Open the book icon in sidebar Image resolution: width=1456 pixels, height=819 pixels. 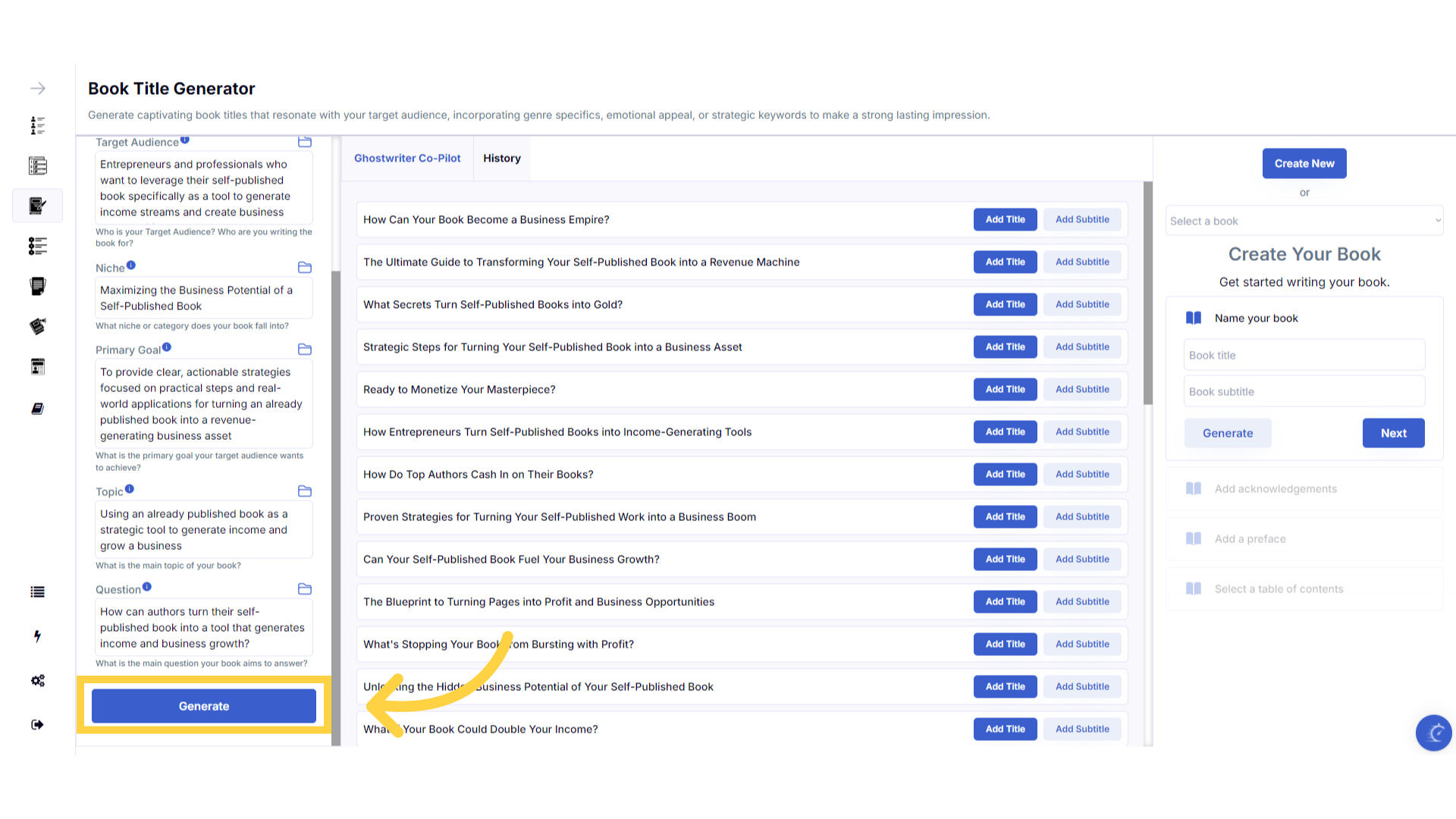coord(37,409)
